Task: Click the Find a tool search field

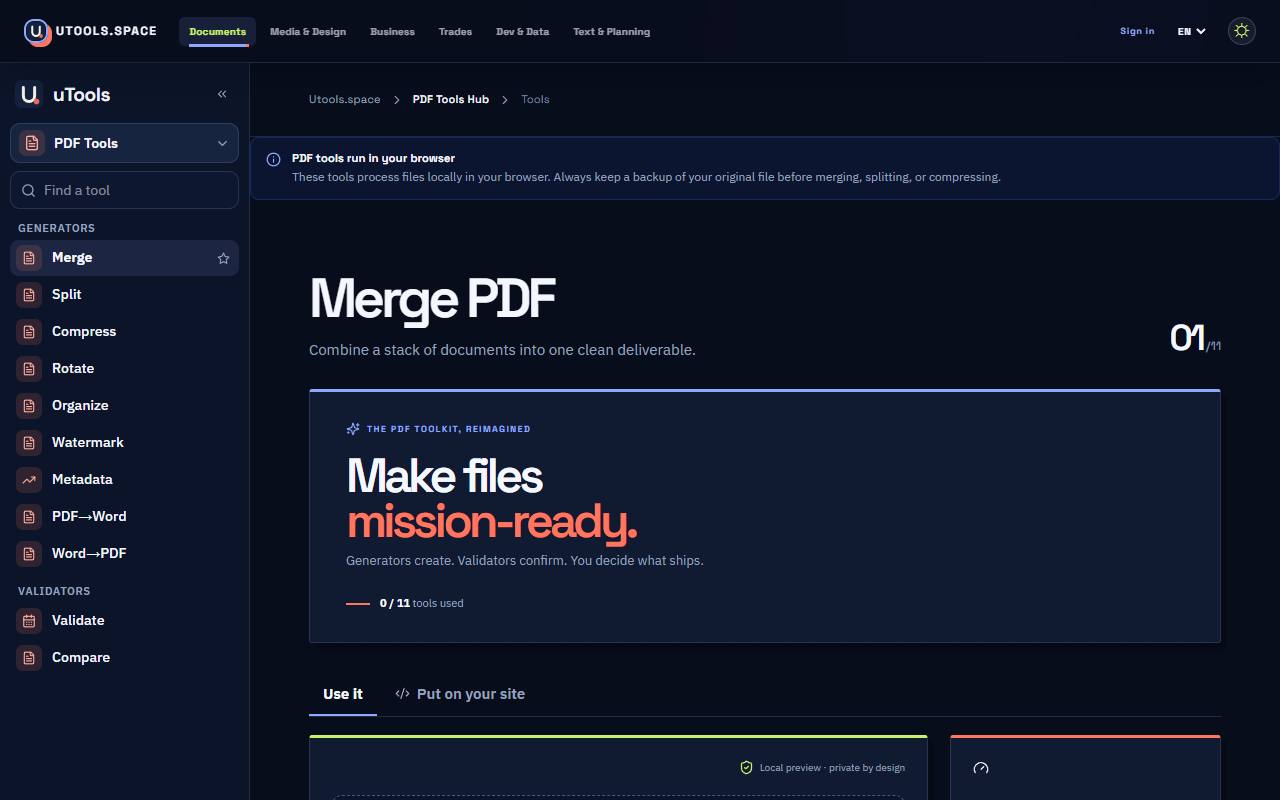Action: click(124, 190)
